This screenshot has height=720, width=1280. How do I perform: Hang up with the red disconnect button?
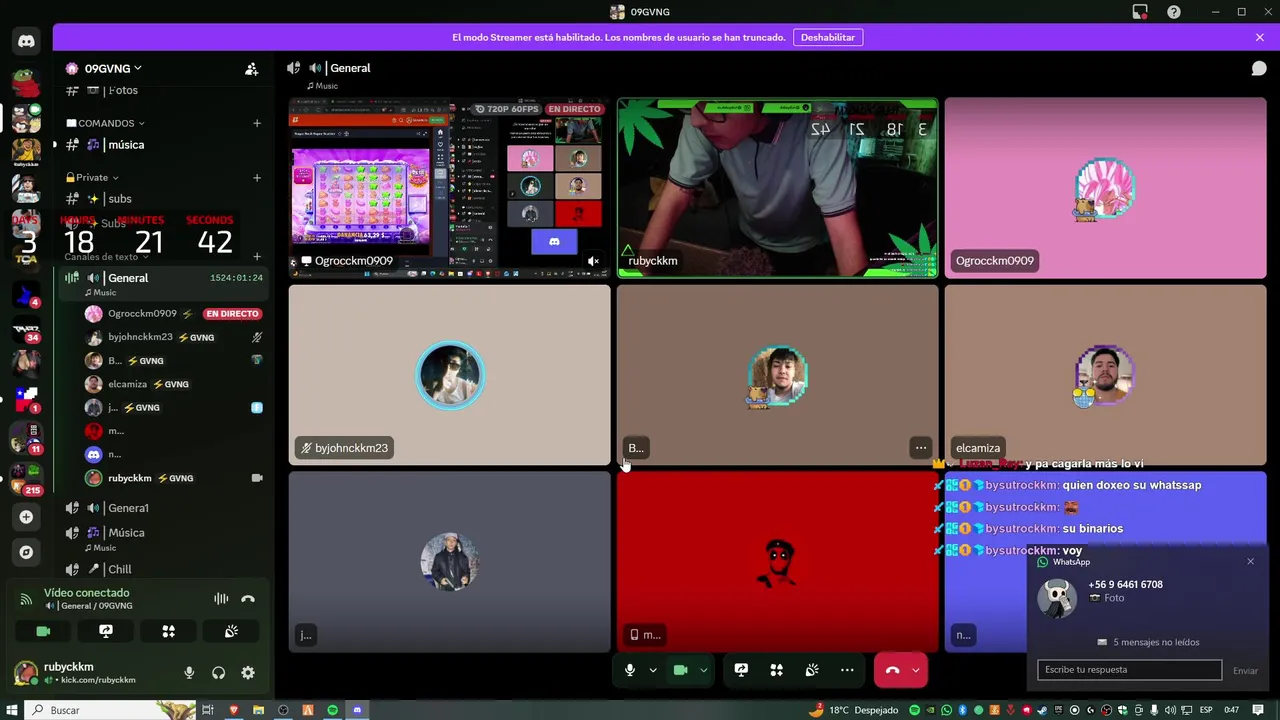click(x=892, y=670)
